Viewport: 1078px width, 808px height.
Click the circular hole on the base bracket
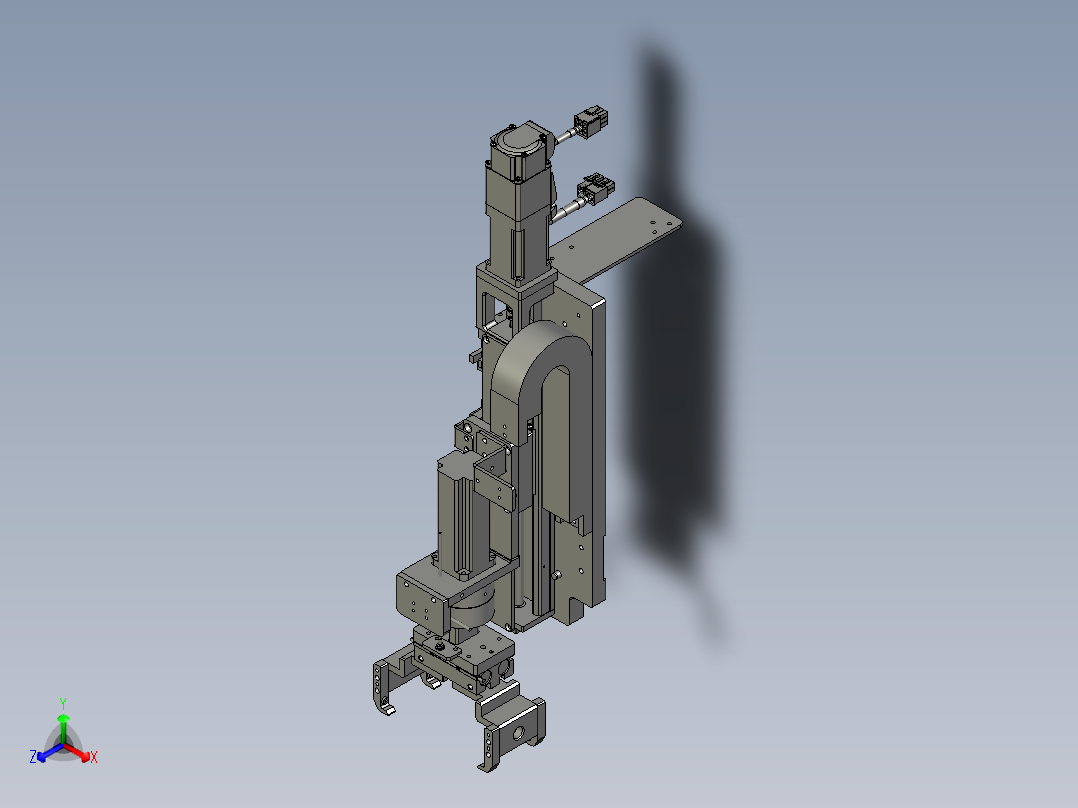coord(518,734)
